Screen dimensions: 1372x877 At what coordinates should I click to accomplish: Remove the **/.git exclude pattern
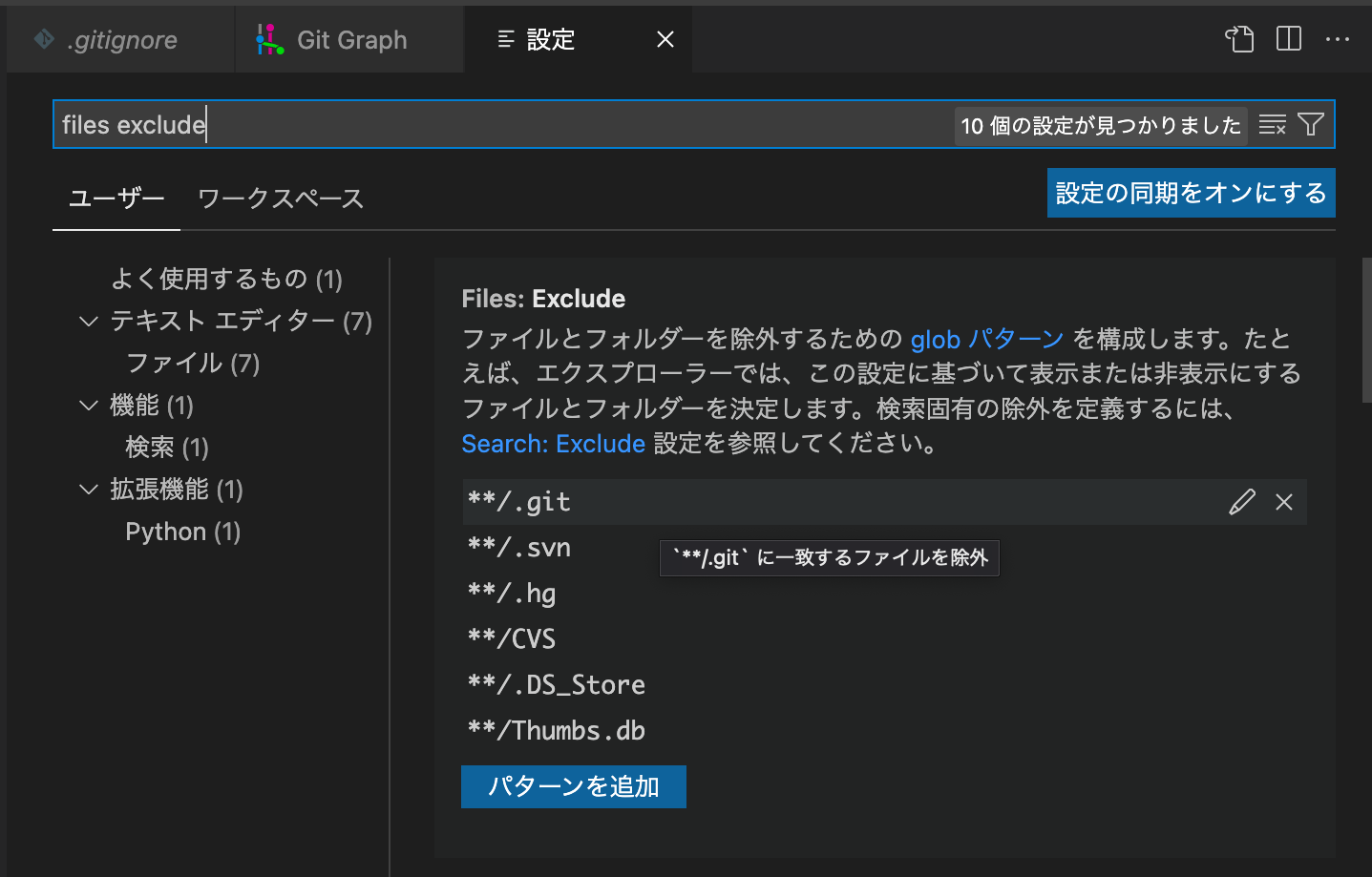(x=1283, y=501)
